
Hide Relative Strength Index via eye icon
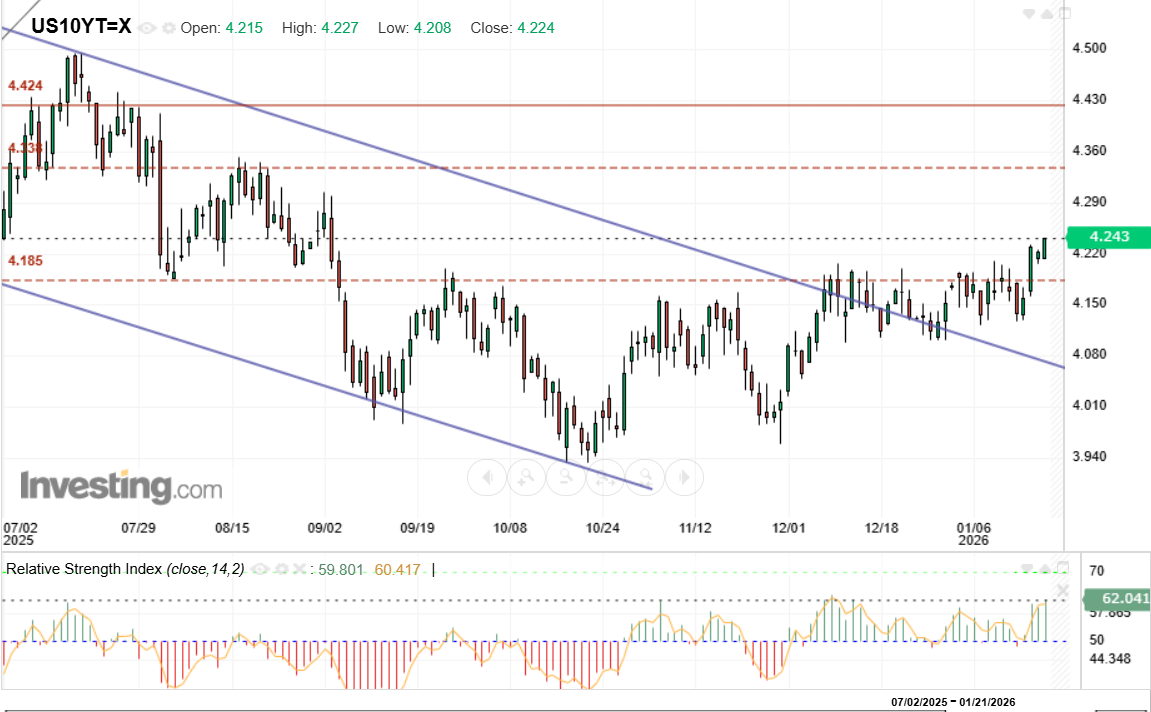[x=259, y=569]
